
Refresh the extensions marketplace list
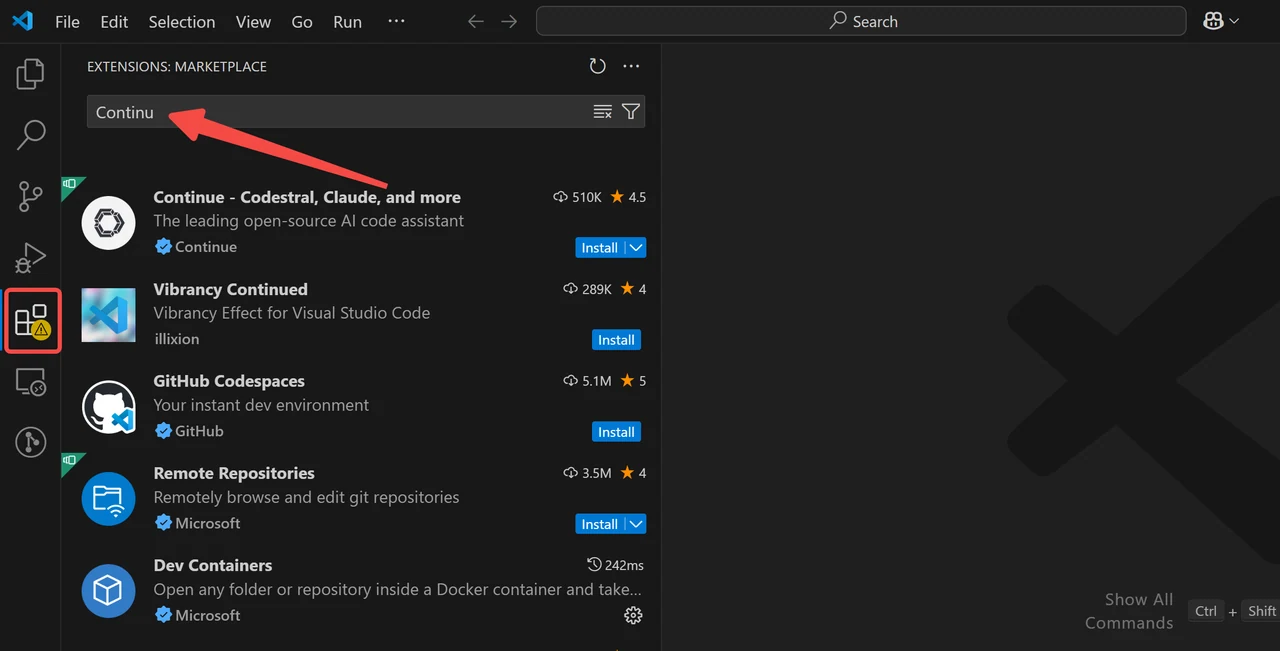597,66
